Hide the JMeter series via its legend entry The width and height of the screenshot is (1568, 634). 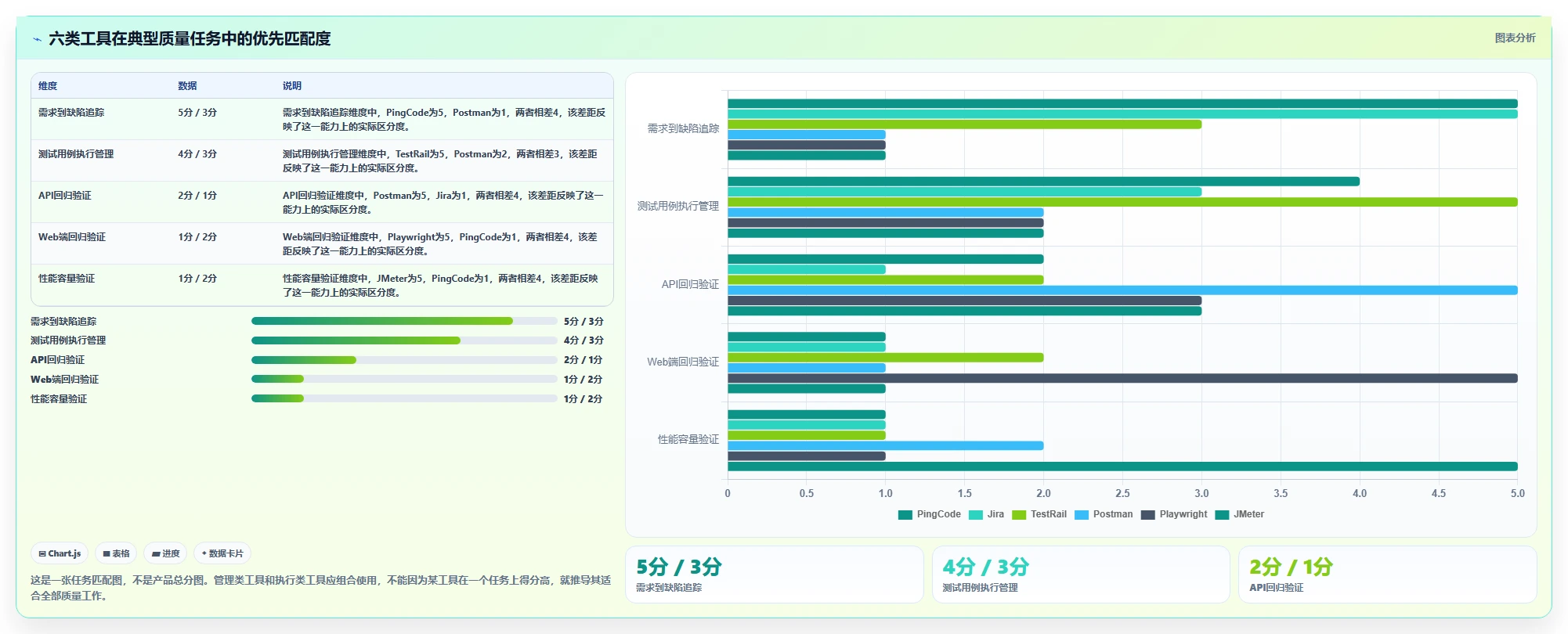click(1240, 515)
